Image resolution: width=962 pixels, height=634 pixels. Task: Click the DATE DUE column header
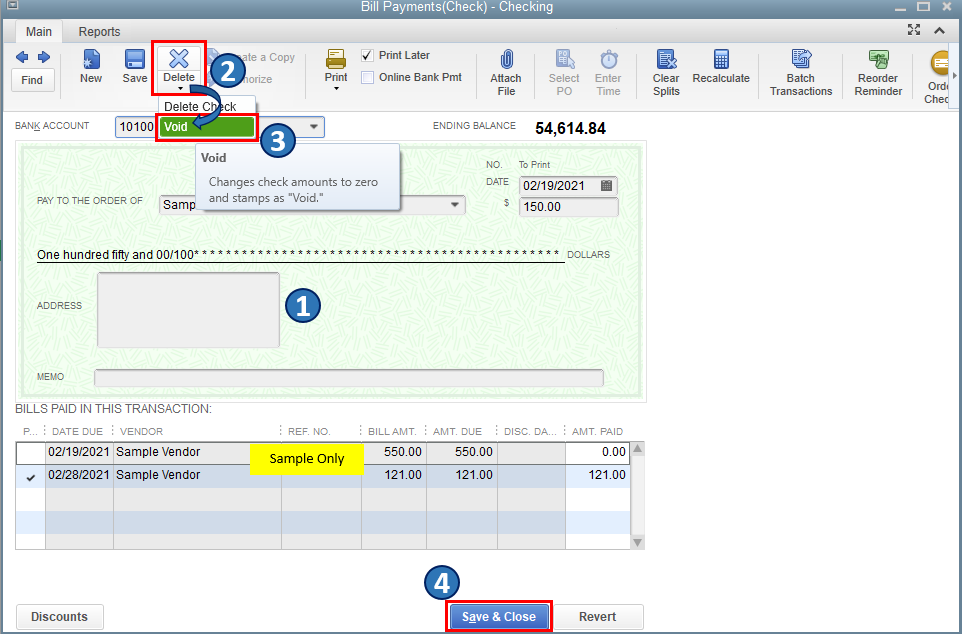pyautogui.click(x=77, y=431)
